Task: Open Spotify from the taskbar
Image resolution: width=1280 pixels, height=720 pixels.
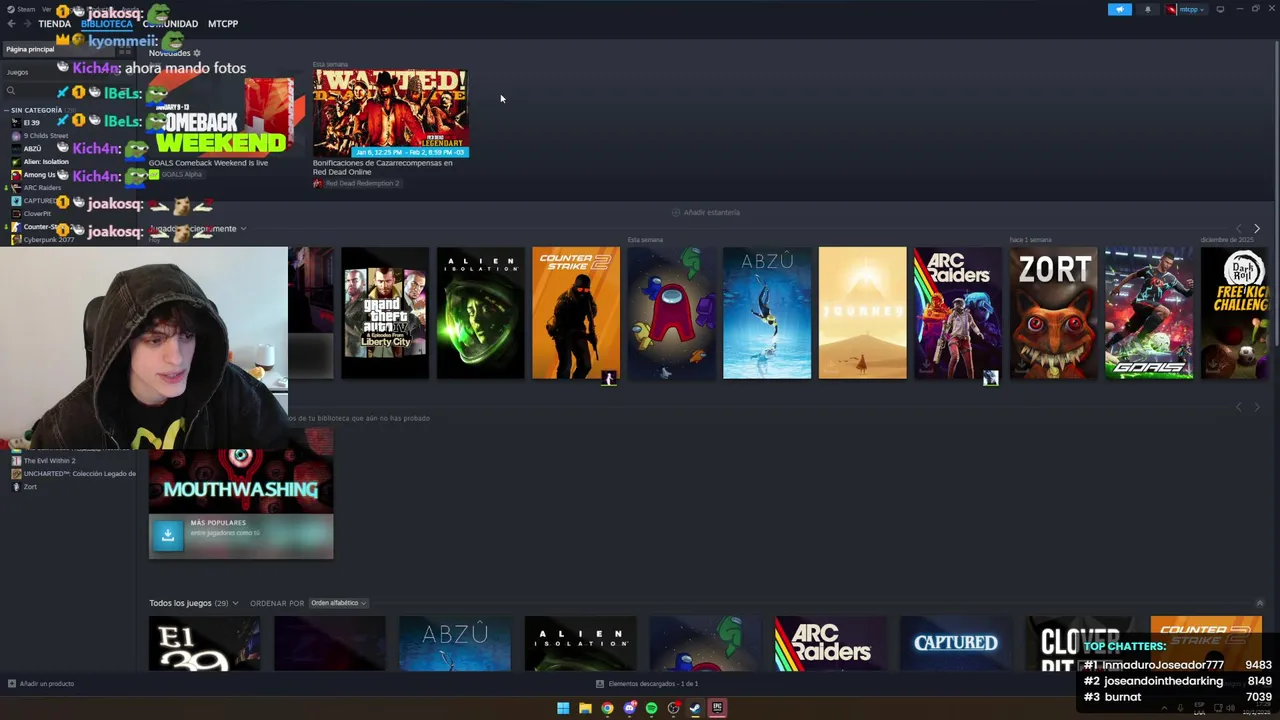Action: pyautogui.click(x=651, y=708)
